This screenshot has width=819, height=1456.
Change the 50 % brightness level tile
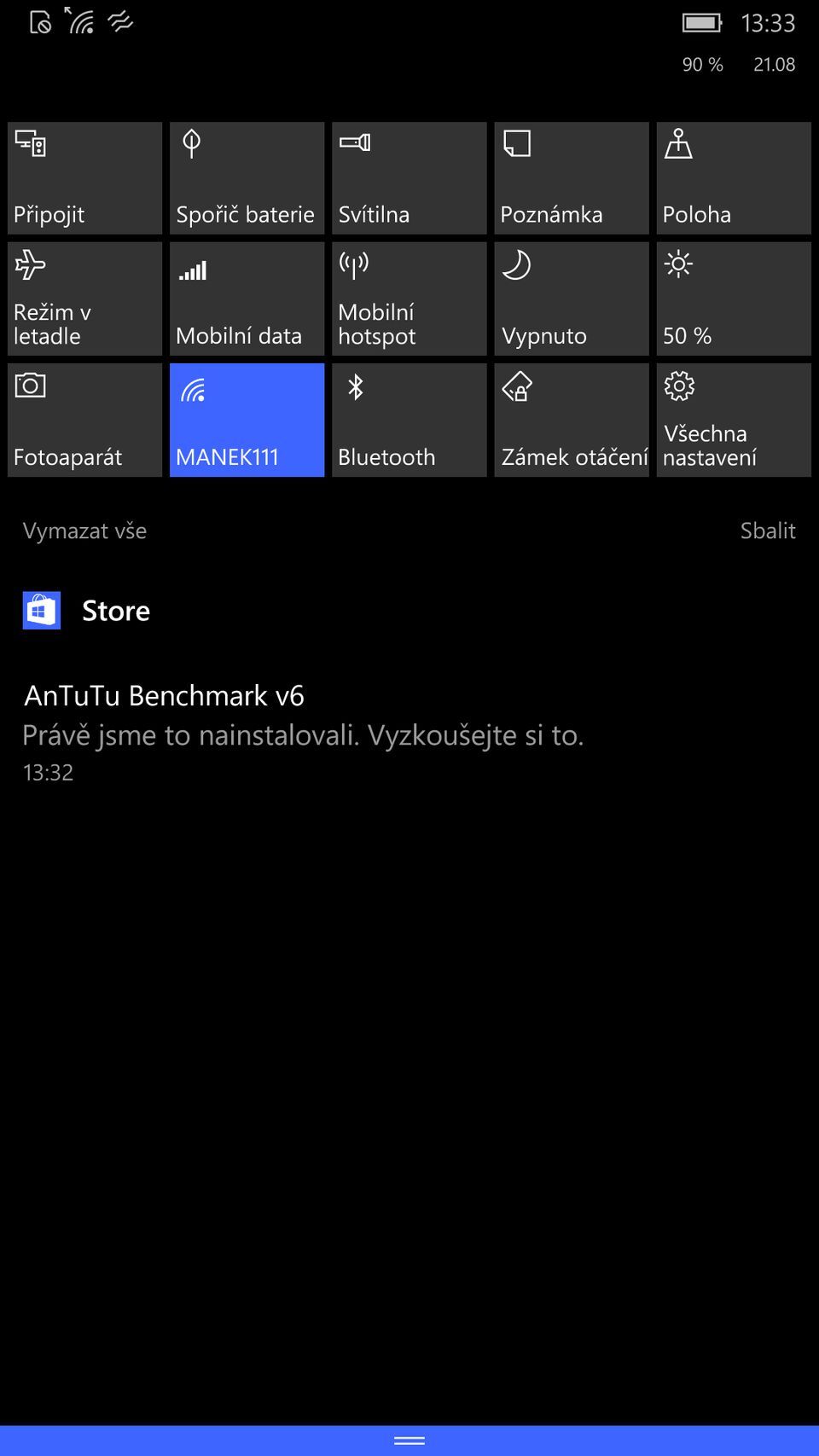pos(733,299)
